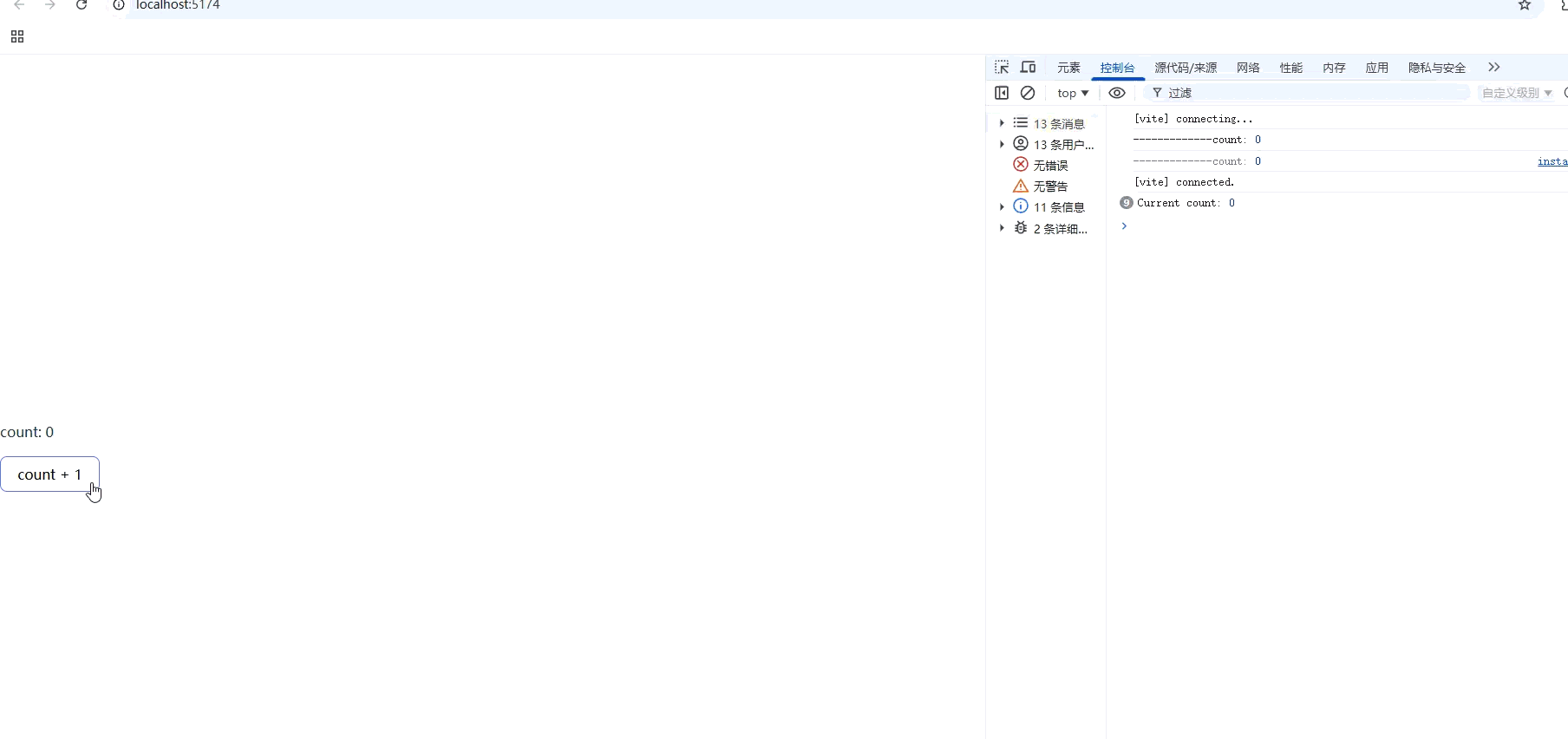Activate the inspect element picker icon
1568x739 pixels.
tap(1002, 68)
